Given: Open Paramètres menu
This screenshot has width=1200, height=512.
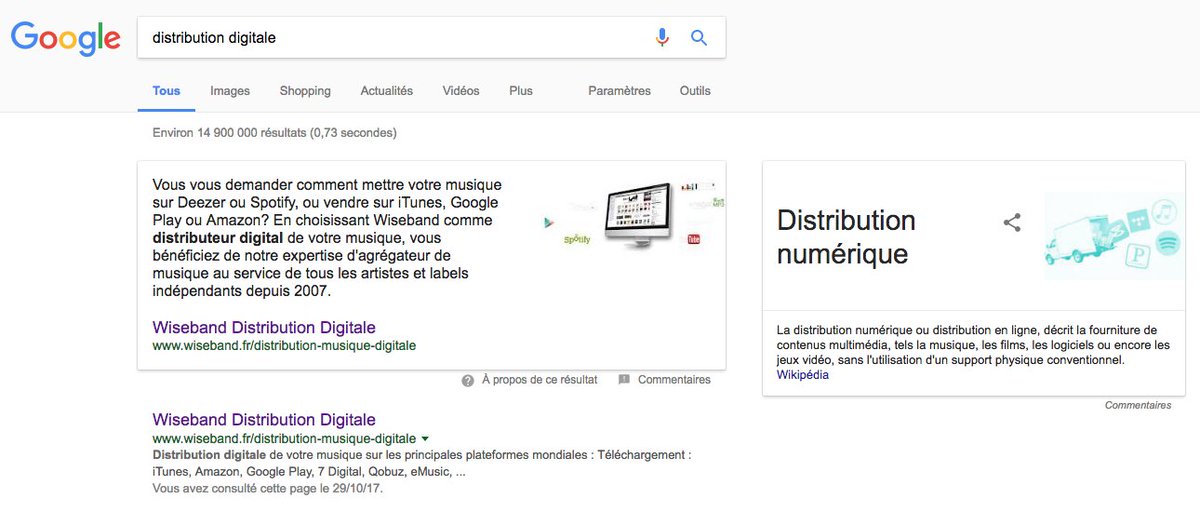Looking at the screenshot, I should click(x=619, y=91).
